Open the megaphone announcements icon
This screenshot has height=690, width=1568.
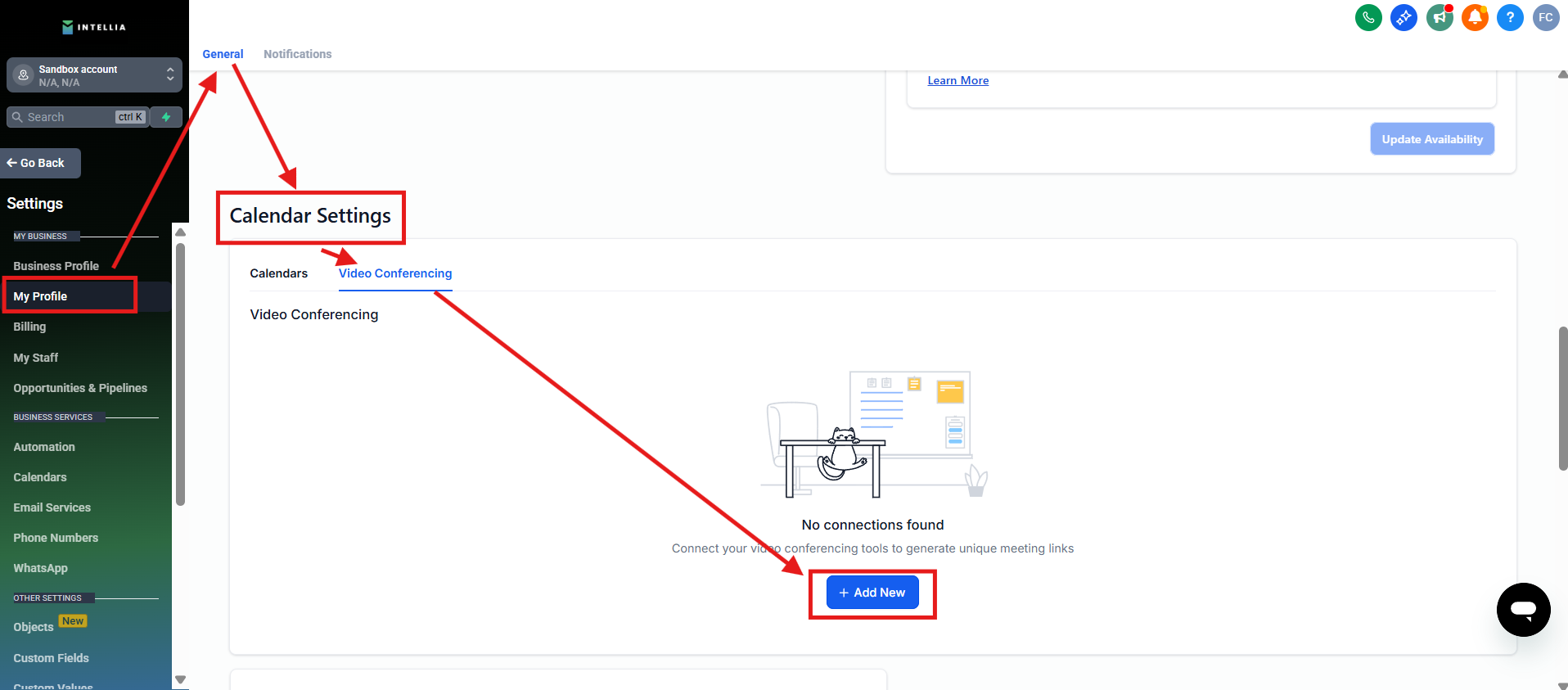coord(1439,17)
